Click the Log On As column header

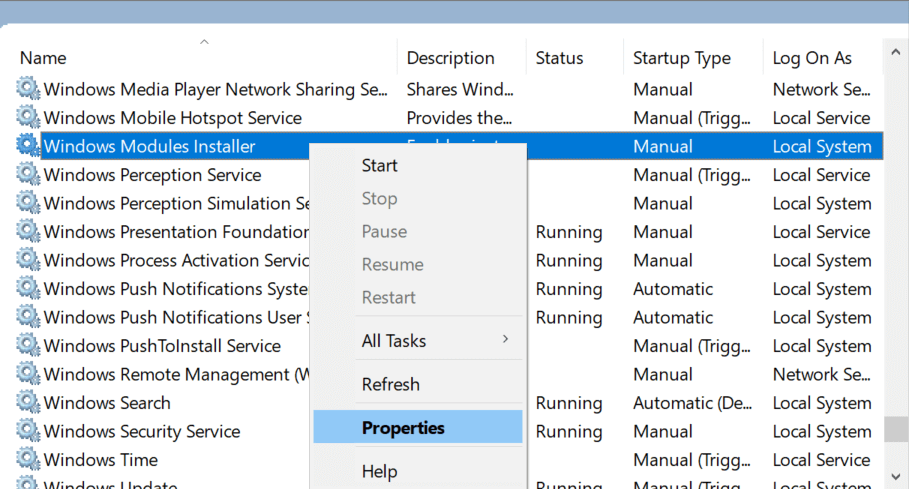pos(812,58)
